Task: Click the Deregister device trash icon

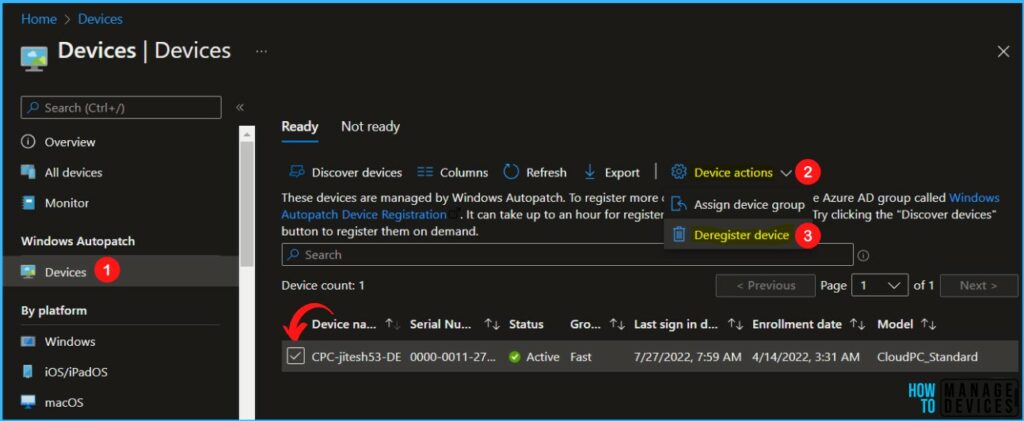Action: [679, 234]
